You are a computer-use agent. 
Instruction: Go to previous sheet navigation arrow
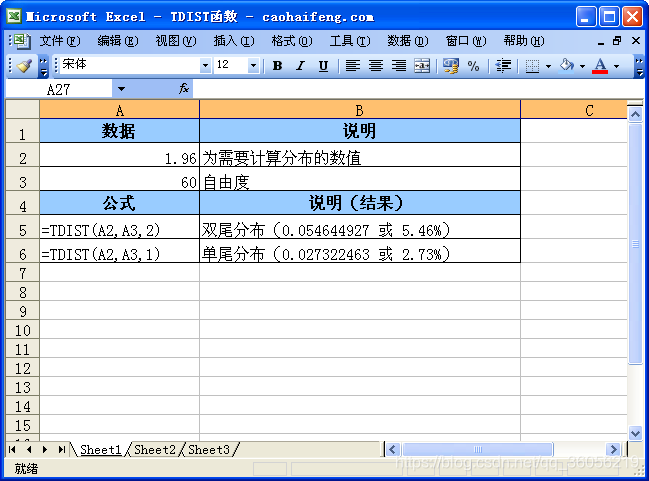tap(29, 450)
